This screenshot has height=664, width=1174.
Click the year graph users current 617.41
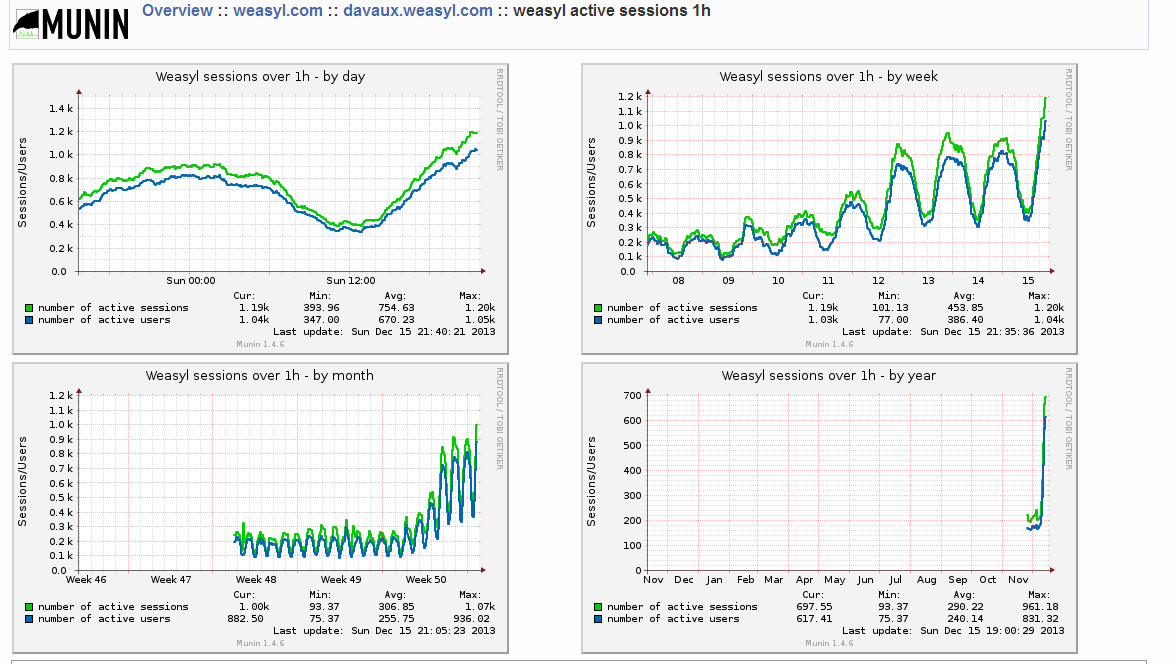(815, 619)
